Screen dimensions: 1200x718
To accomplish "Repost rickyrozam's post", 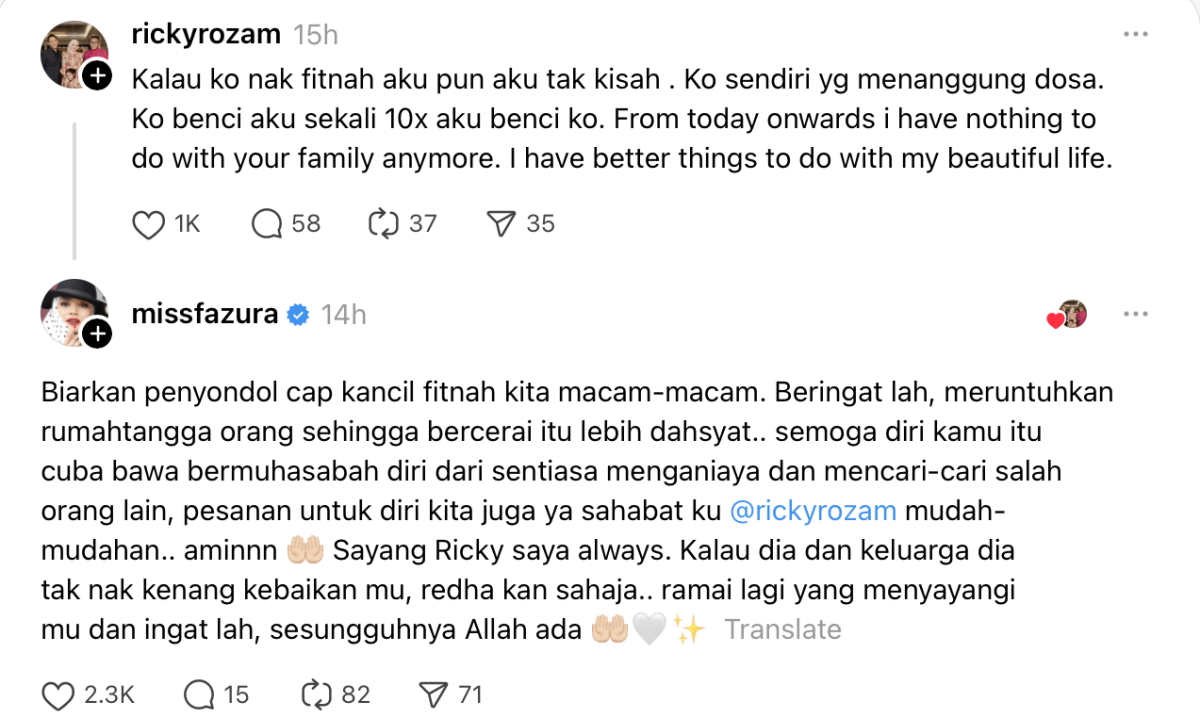I will [384, 224].
